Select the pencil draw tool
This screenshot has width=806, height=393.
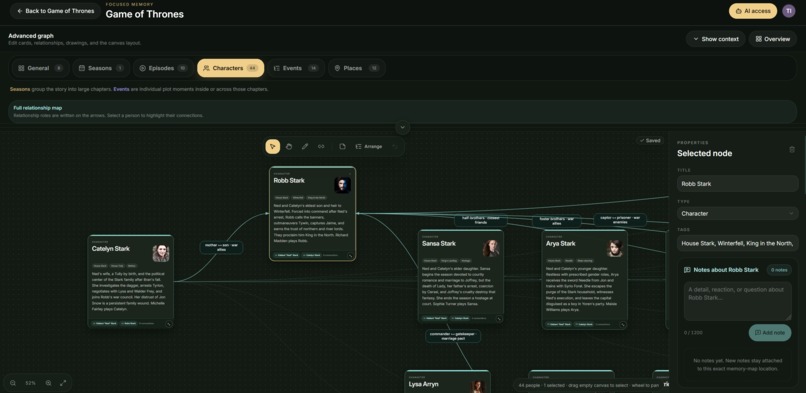coord(305,146)
